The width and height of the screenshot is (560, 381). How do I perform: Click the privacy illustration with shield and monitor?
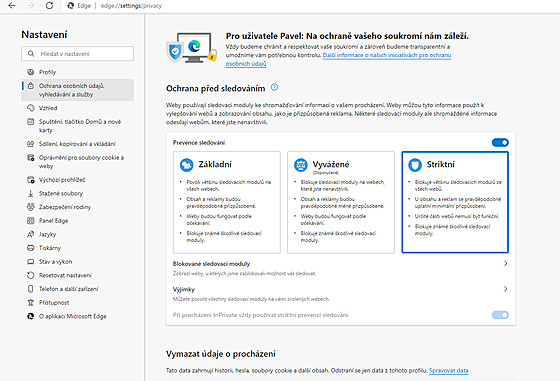192,47
